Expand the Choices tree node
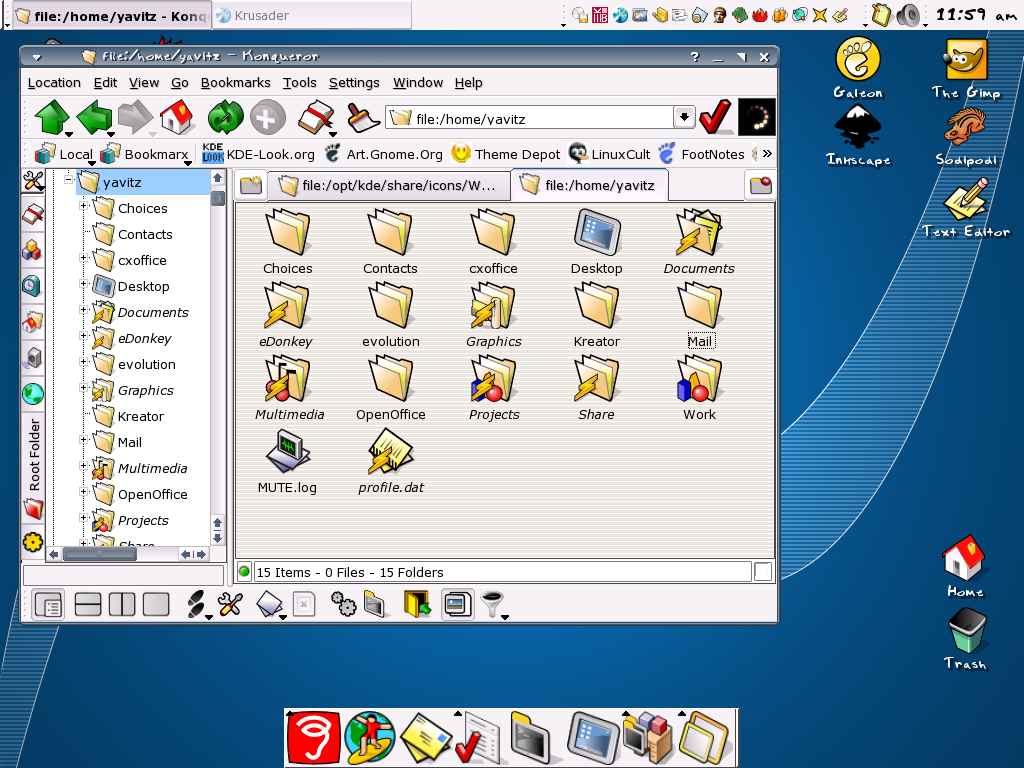The width and height of the screenshot is (1024, 768). pos(83,206)
